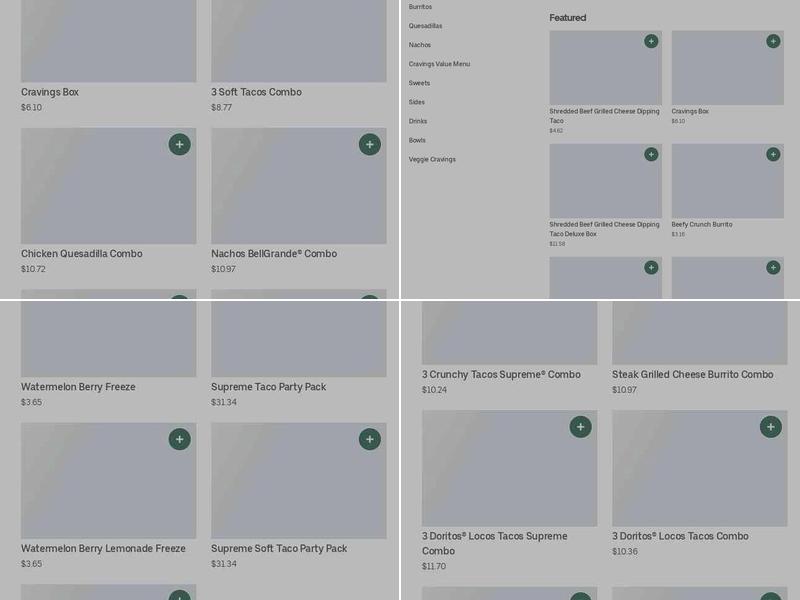The image size is (800, 600).
Task: Add Featured Shredded Beef Grilled Cheese Dipping Taco
Action: [x=651, y=41]
